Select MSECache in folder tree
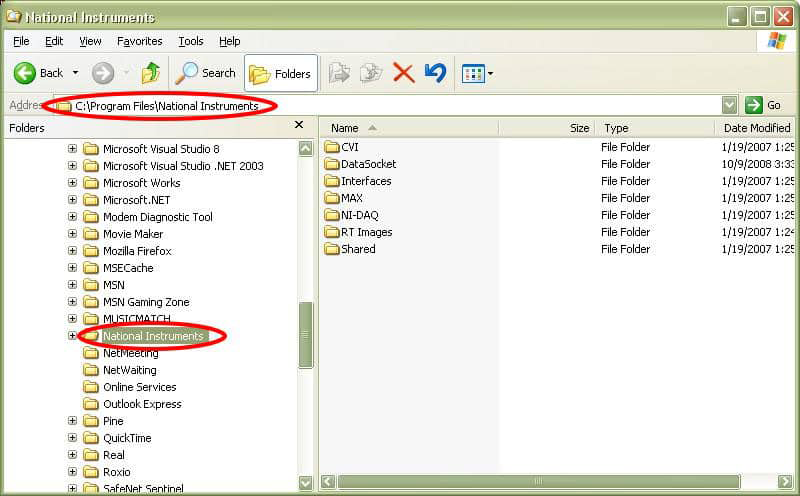 128,268
